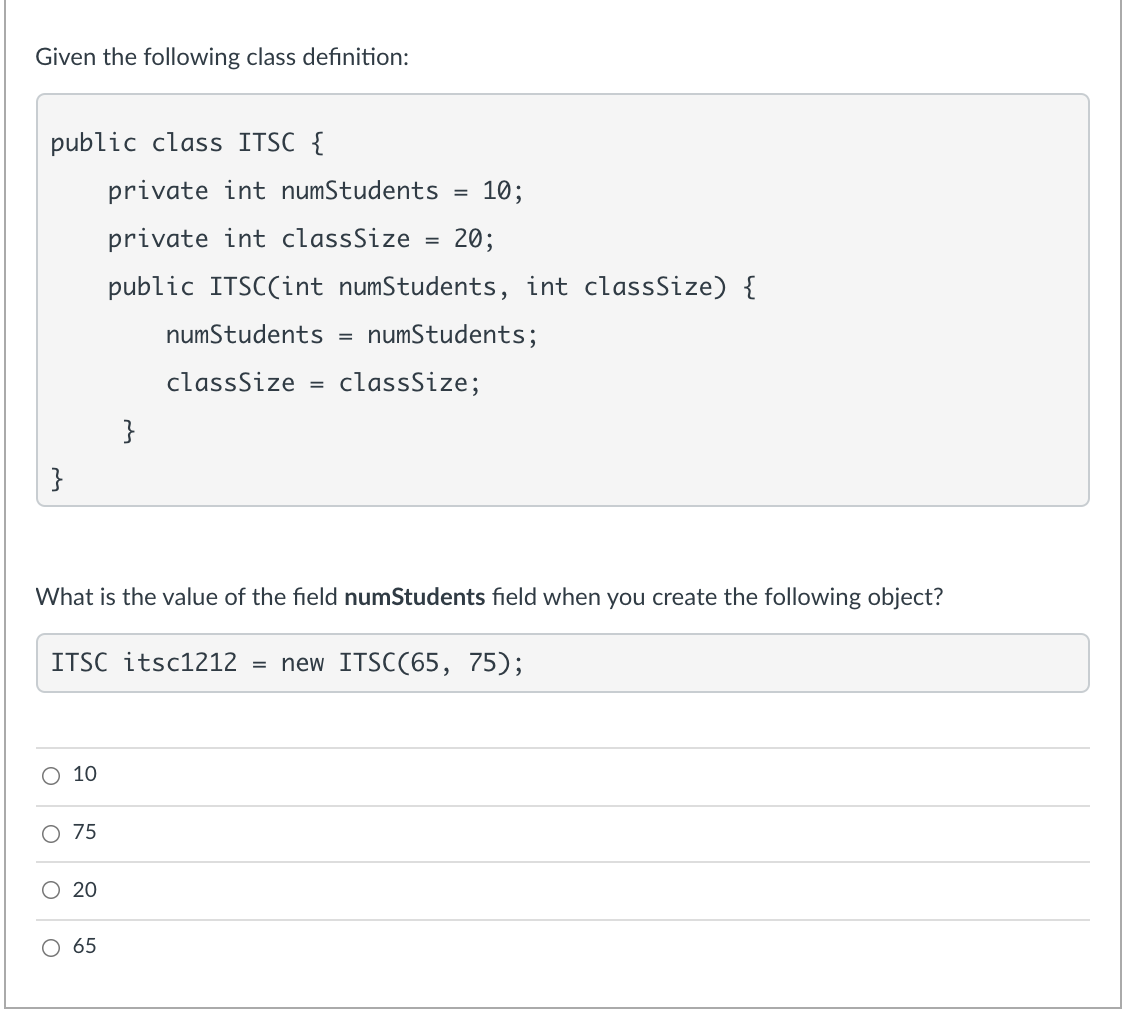
Task: Select the radio button for answer 65
Action: tap(51, 947)
